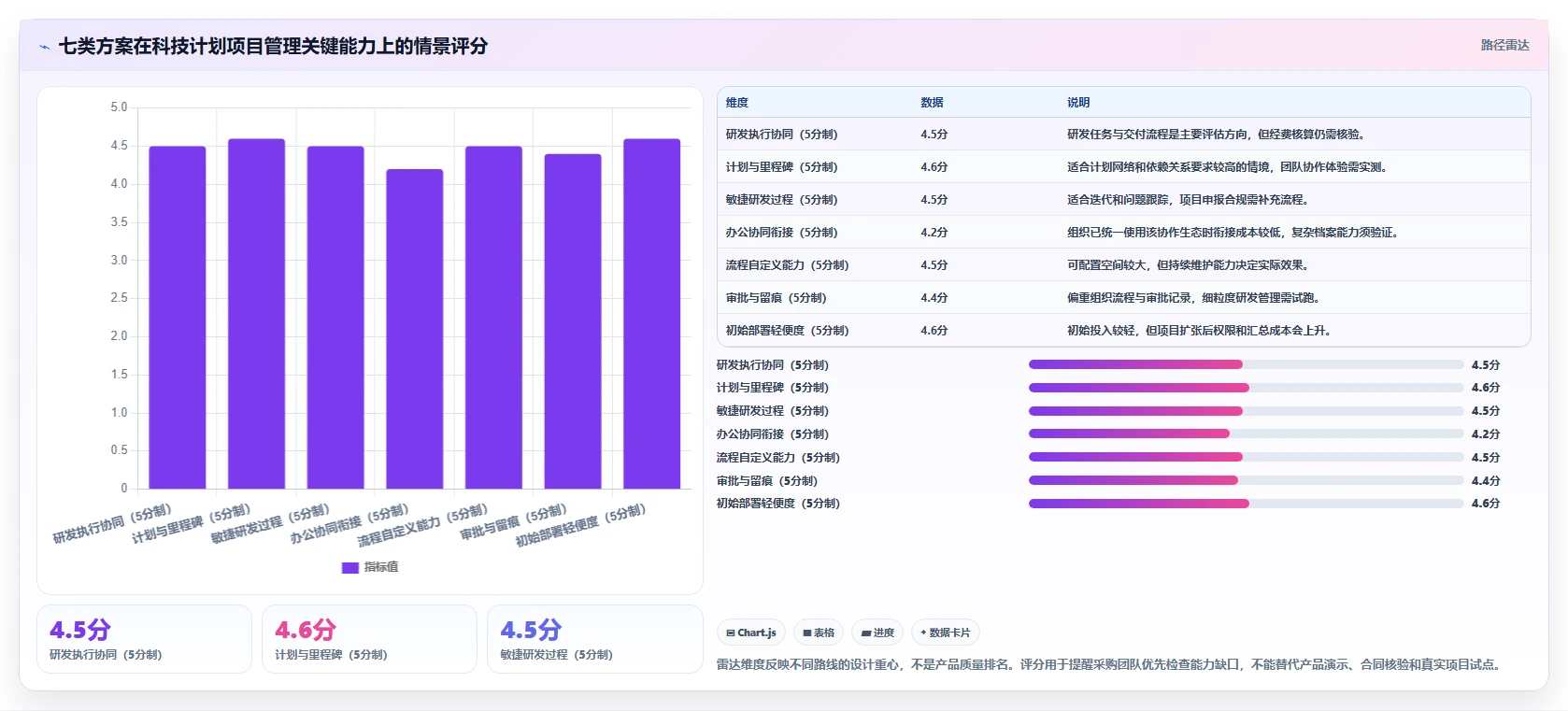Click the 流程自定义能力 progress bar

[1246, 457]
